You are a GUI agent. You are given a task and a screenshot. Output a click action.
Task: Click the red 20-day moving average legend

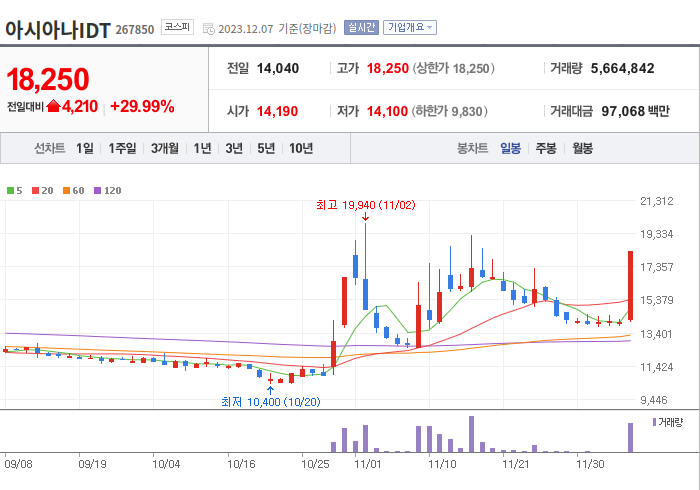[x=43, y=191]
